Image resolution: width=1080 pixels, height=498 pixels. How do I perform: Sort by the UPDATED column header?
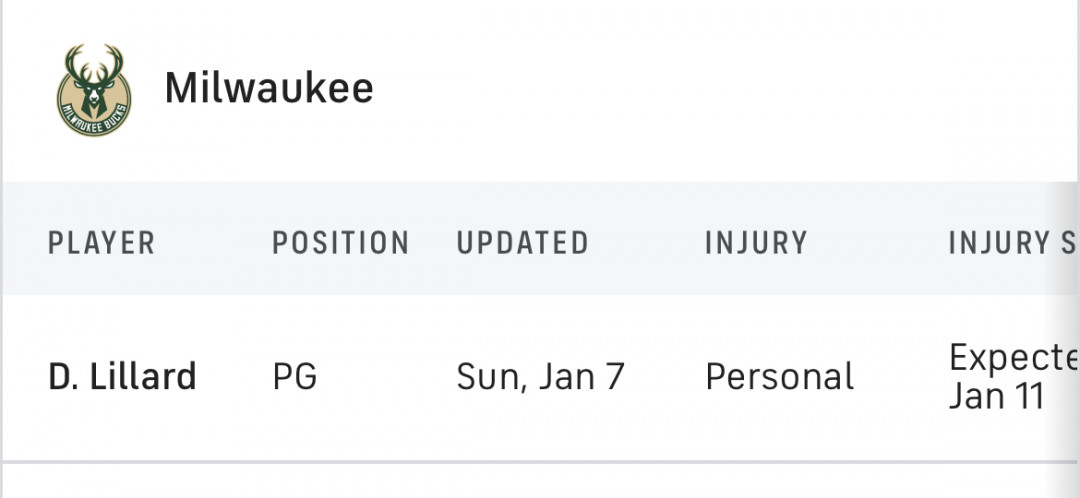pyautogui.click(x=523, y=242)
